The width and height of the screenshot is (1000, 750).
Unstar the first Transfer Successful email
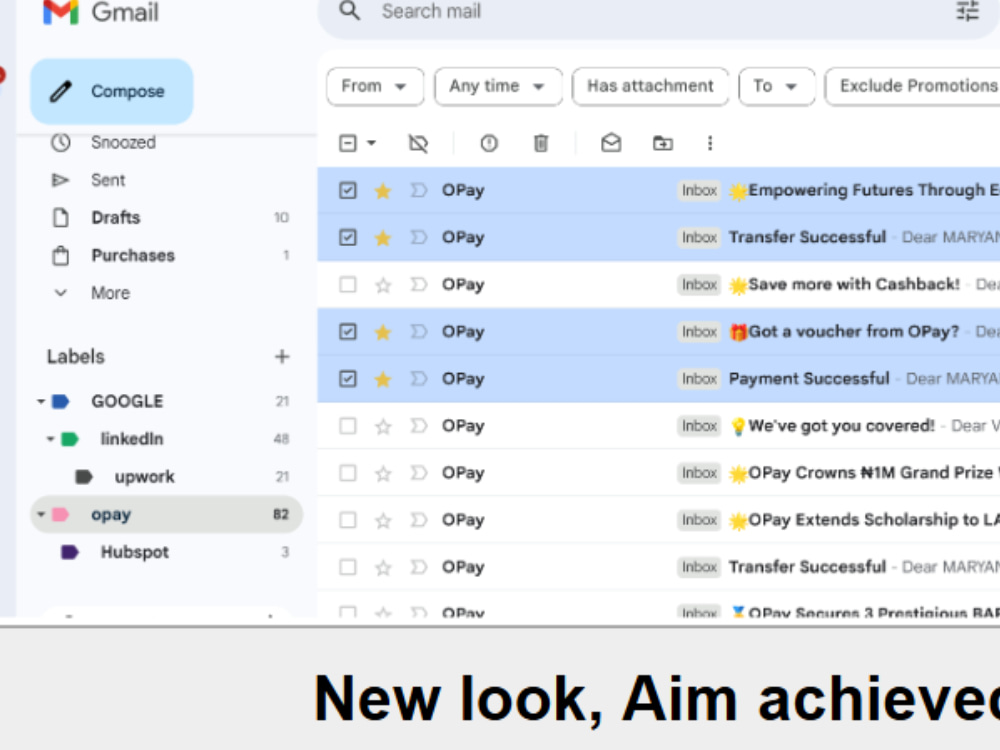(x=383, y=238)
